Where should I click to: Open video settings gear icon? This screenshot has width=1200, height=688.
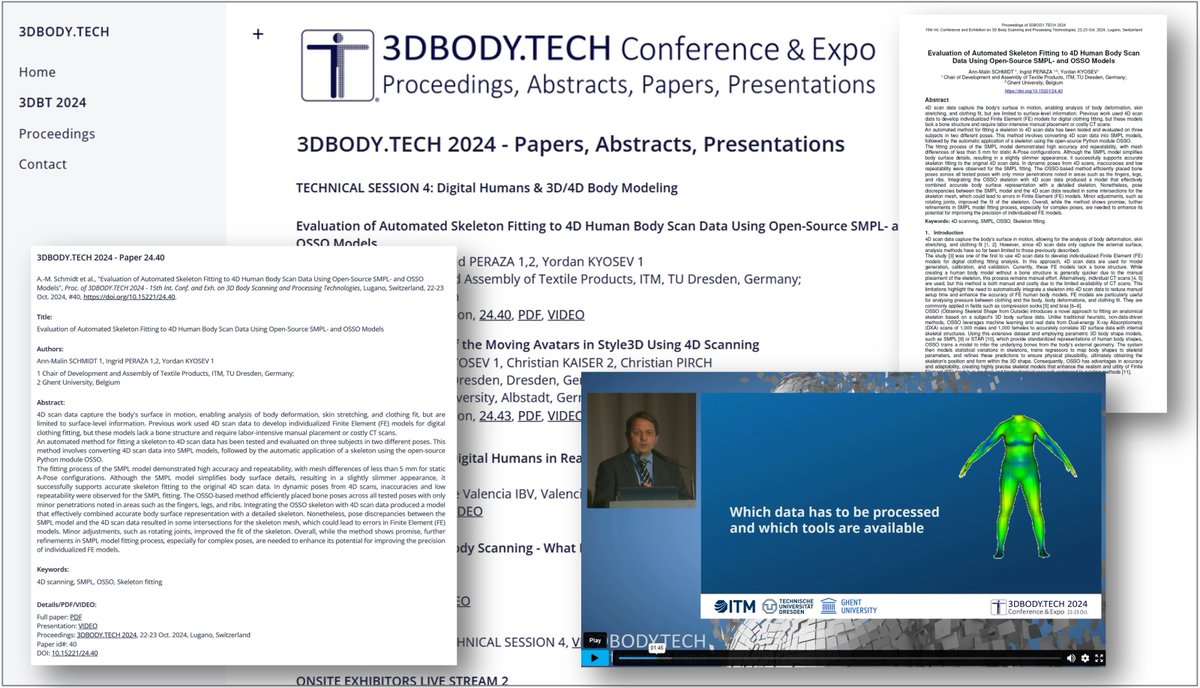[x=1085, y=658]
